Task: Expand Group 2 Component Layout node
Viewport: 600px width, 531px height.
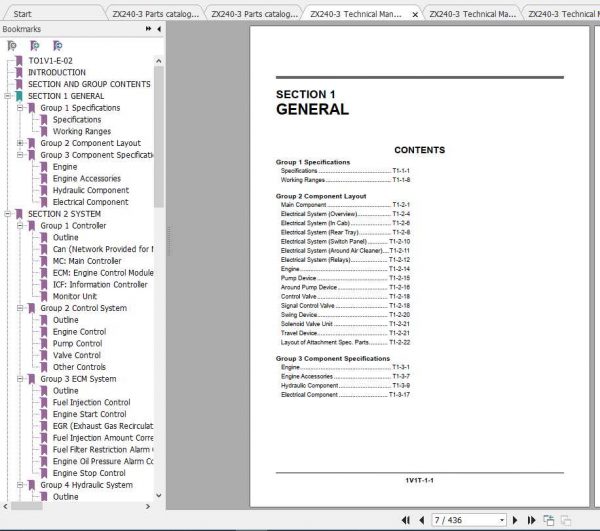Action: (20, 143)
